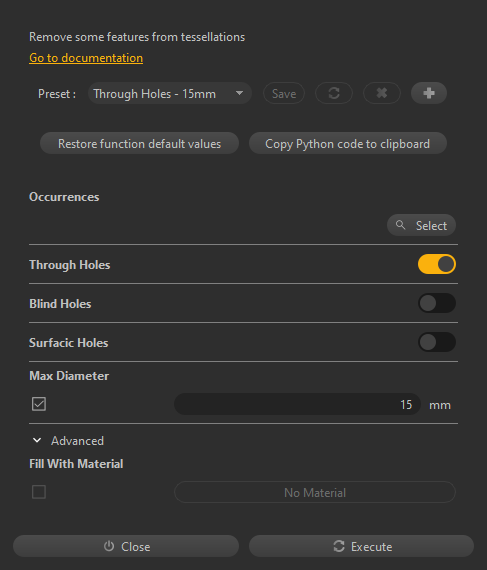The image size is (487, 570).
Task: Collapse the Advanced section chevron
Action: pos(37,441)
